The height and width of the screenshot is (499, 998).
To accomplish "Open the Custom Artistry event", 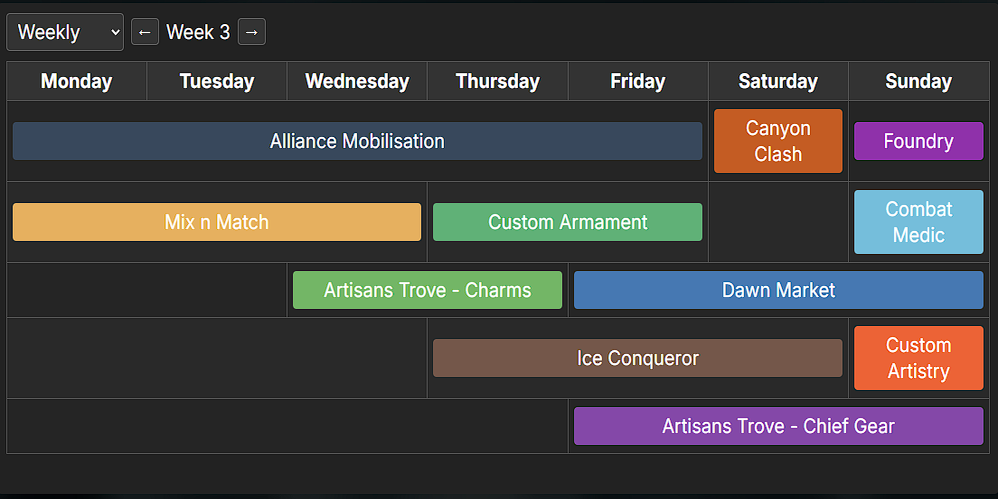I will [918, 358].
